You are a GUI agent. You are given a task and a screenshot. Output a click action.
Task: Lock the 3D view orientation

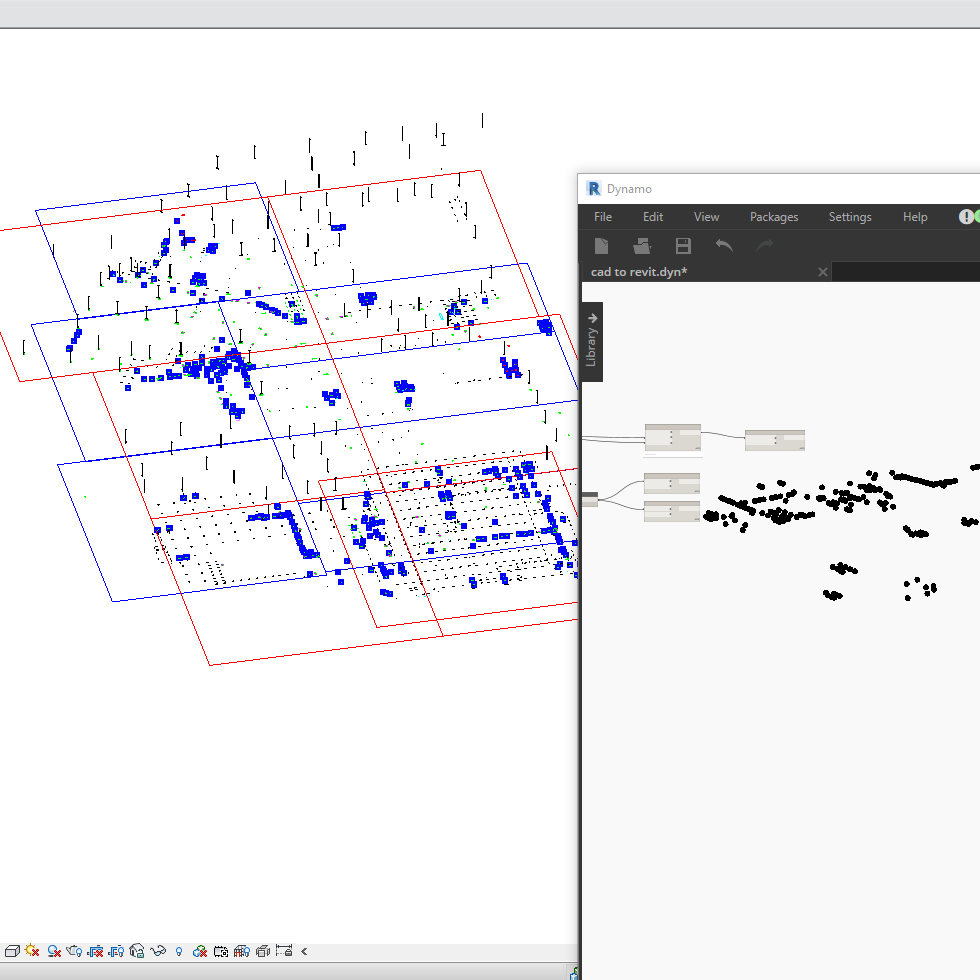click(x=136, y=951)
